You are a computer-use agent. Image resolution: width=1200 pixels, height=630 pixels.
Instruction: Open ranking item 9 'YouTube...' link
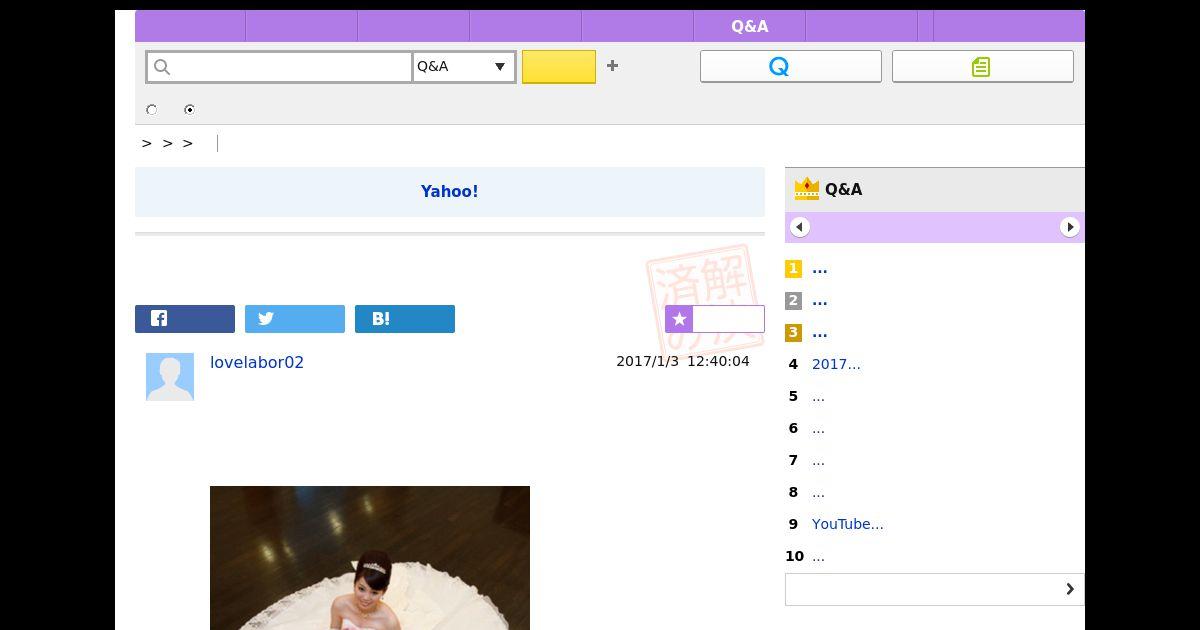tap(848, 524)
